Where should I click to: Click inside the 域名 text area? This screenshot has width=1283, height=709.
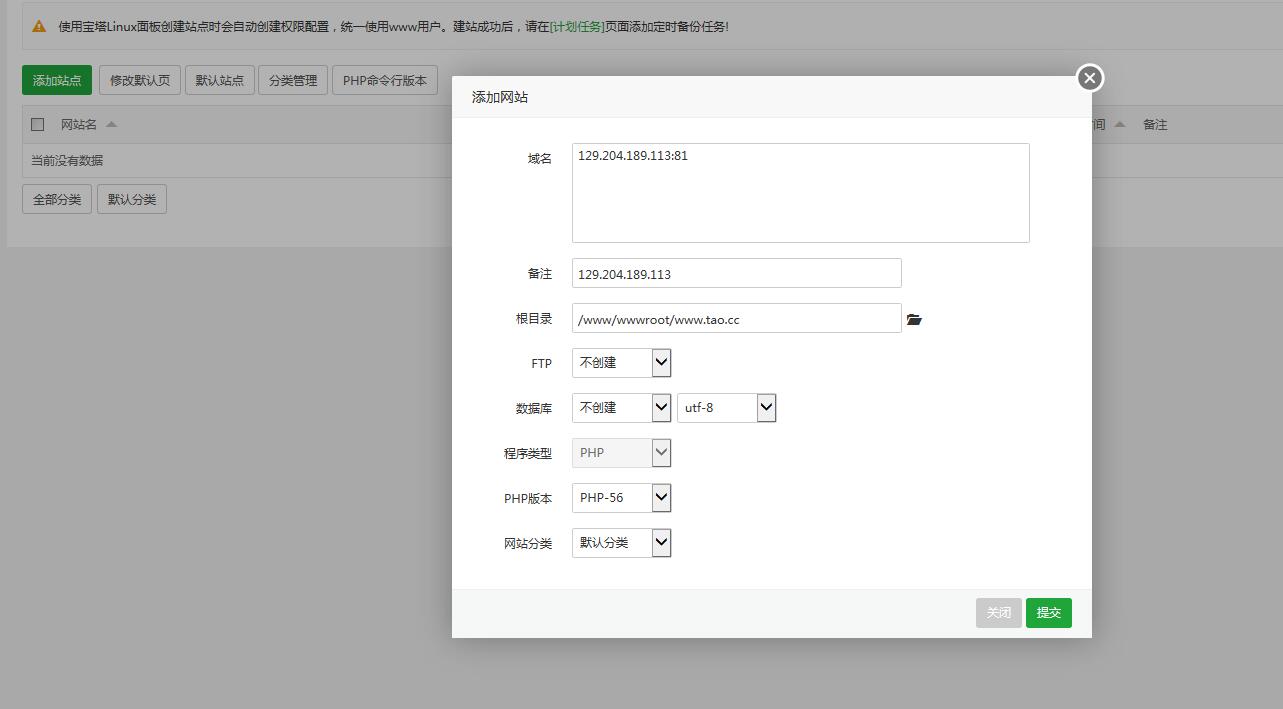click(800, 193)
